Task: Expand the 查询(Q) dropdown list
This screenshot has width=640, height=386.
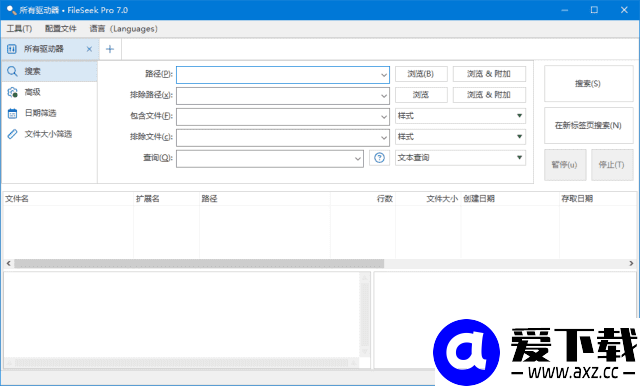Action: point(358,159)
